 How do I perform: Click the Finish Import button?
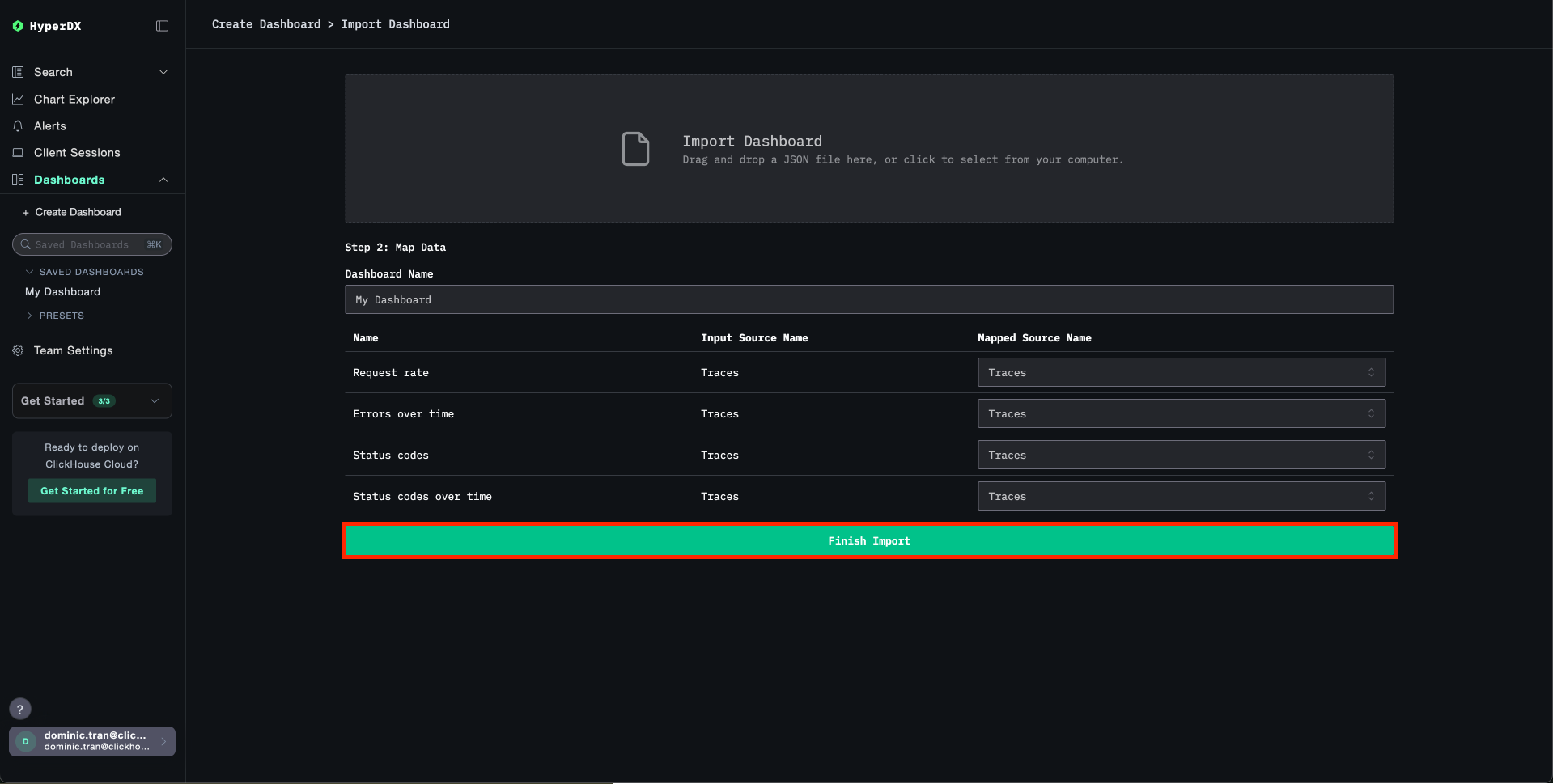coord(868,540)
